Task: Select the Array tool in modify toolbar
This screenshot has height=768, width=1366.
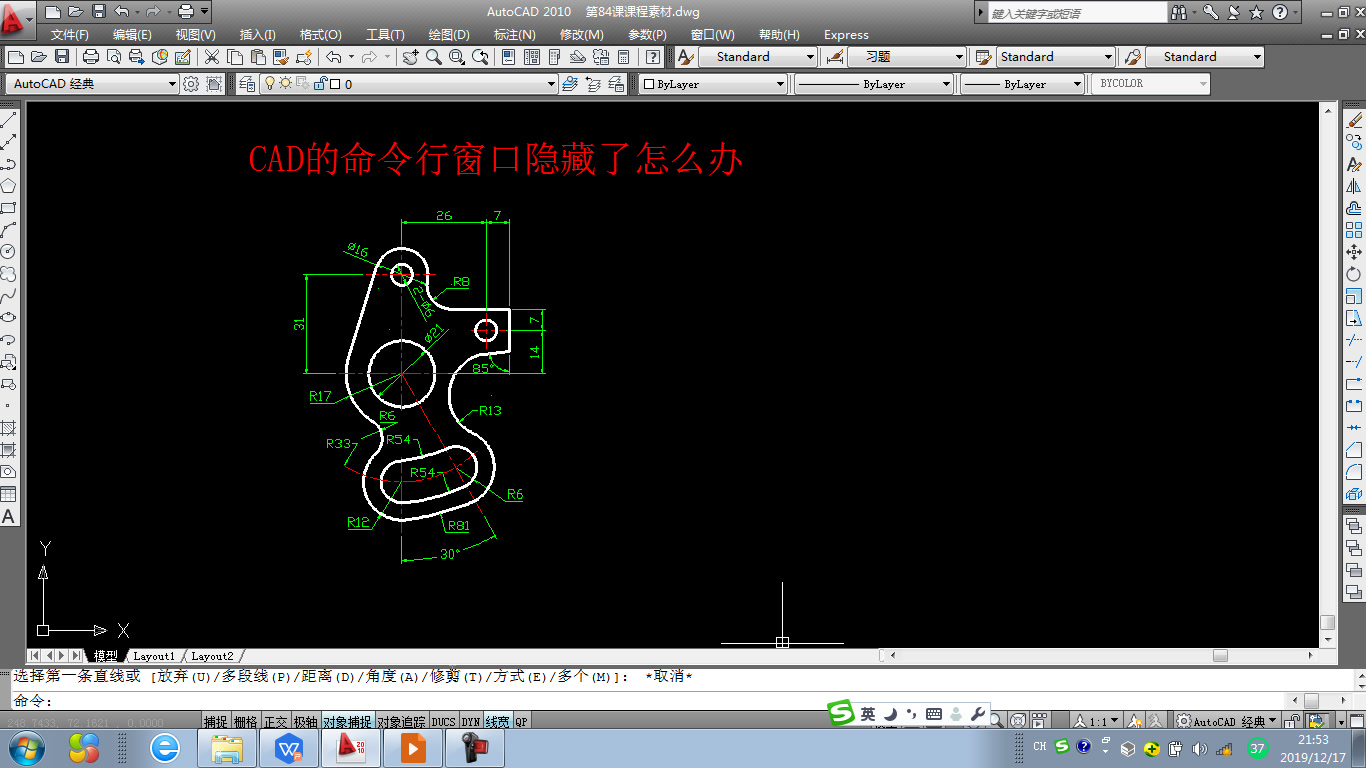Action: 1355,230
